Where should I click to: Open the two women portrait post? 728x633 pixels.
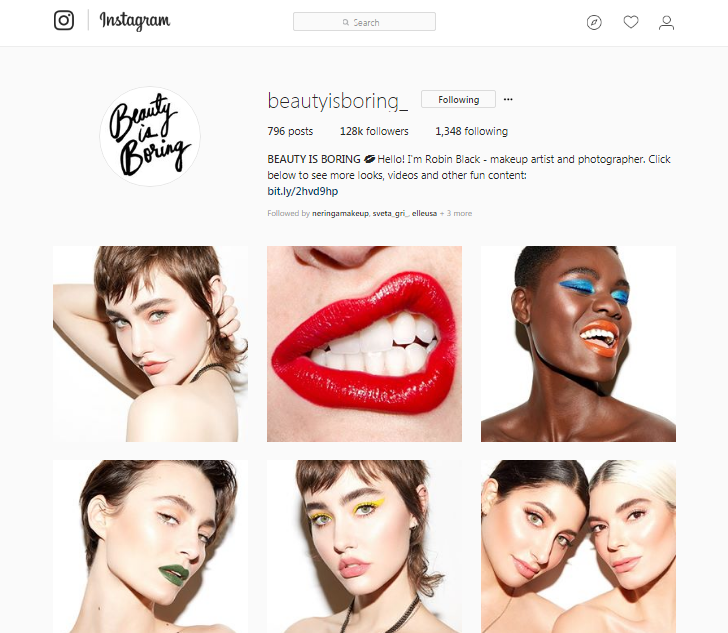(x=578, y=547)
